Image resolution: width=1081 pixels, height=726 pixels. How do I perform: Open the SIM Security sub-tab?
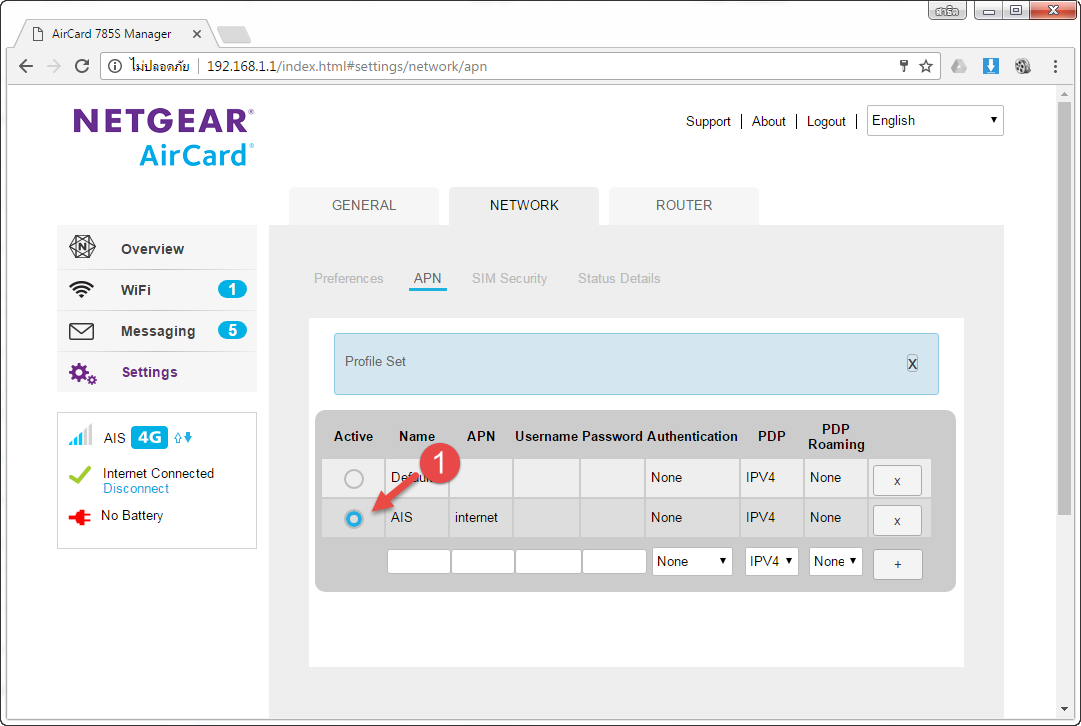coord(509,279)
